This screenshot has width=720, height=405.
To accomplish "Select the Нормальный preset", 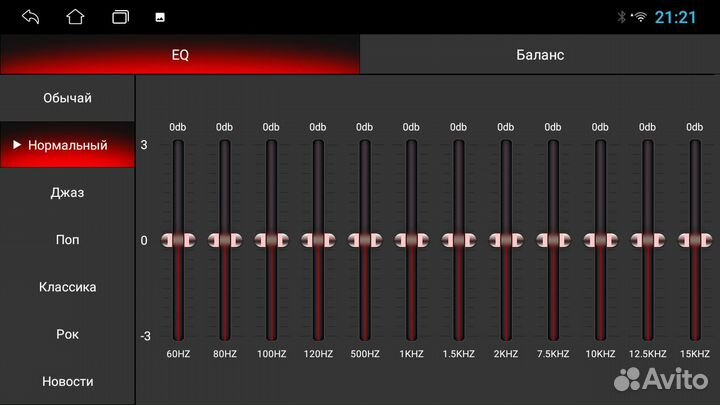I will (x=67, y=145).
